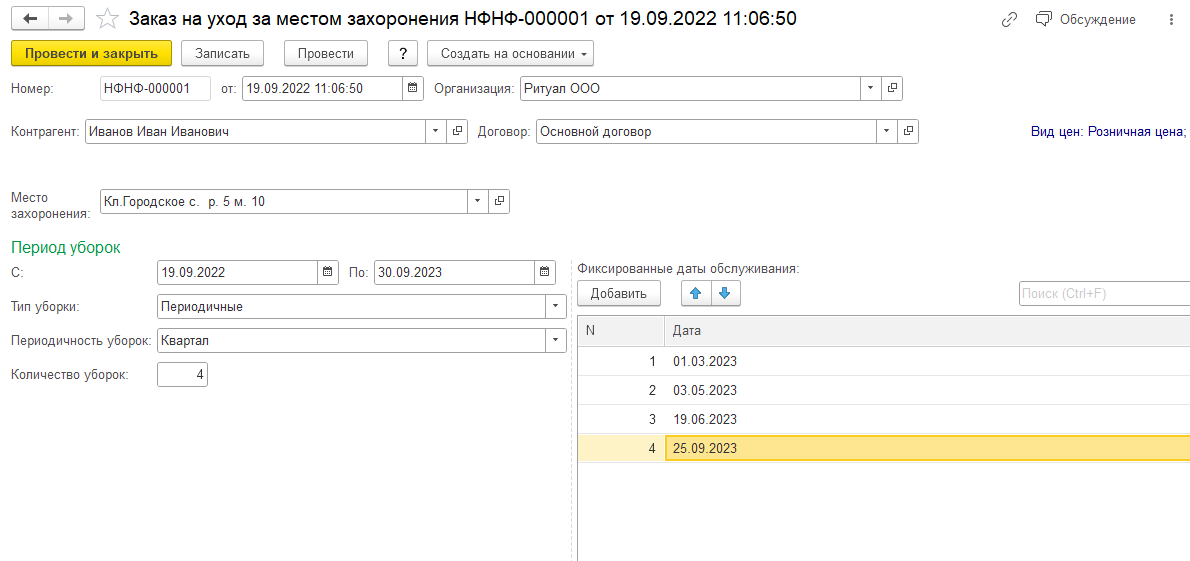Select the row dated 03.05.2023
The image size is (1190, 561).
pos(706,390)
